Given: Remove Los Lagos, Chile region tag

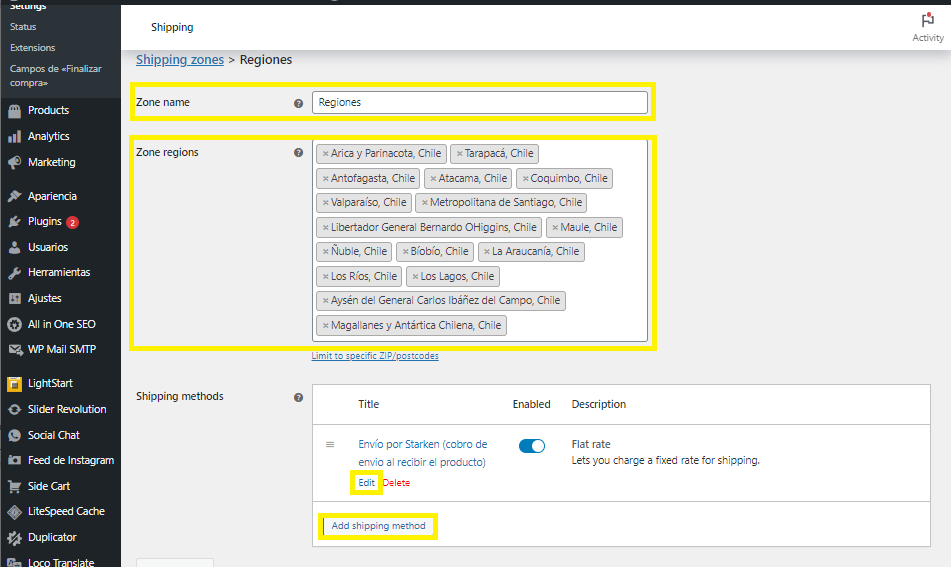Looking at the screenshot, I should point(415,277).
